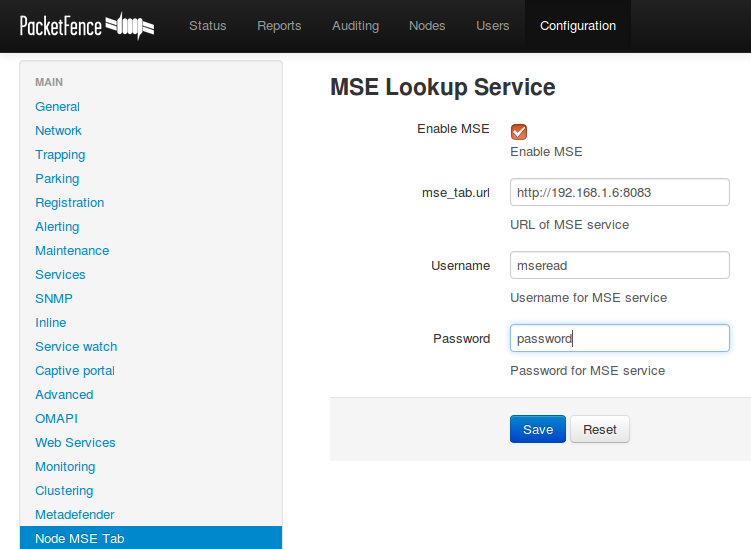The height and width of the screenshot is (549, 751).
Task: Open Service watch settings
Action: (76, 346)
